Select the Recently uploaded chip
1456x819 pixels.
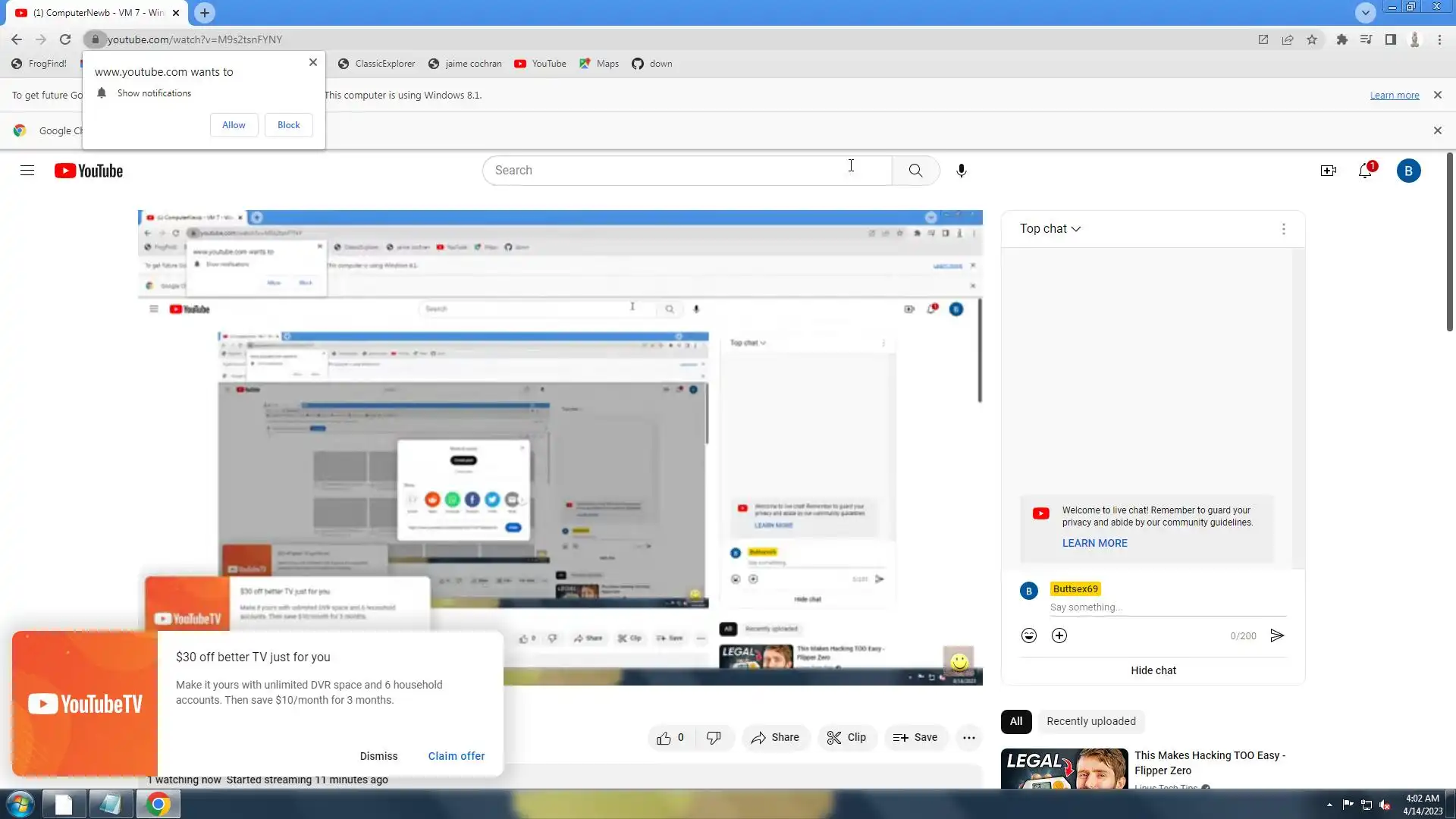point(1090,721)
